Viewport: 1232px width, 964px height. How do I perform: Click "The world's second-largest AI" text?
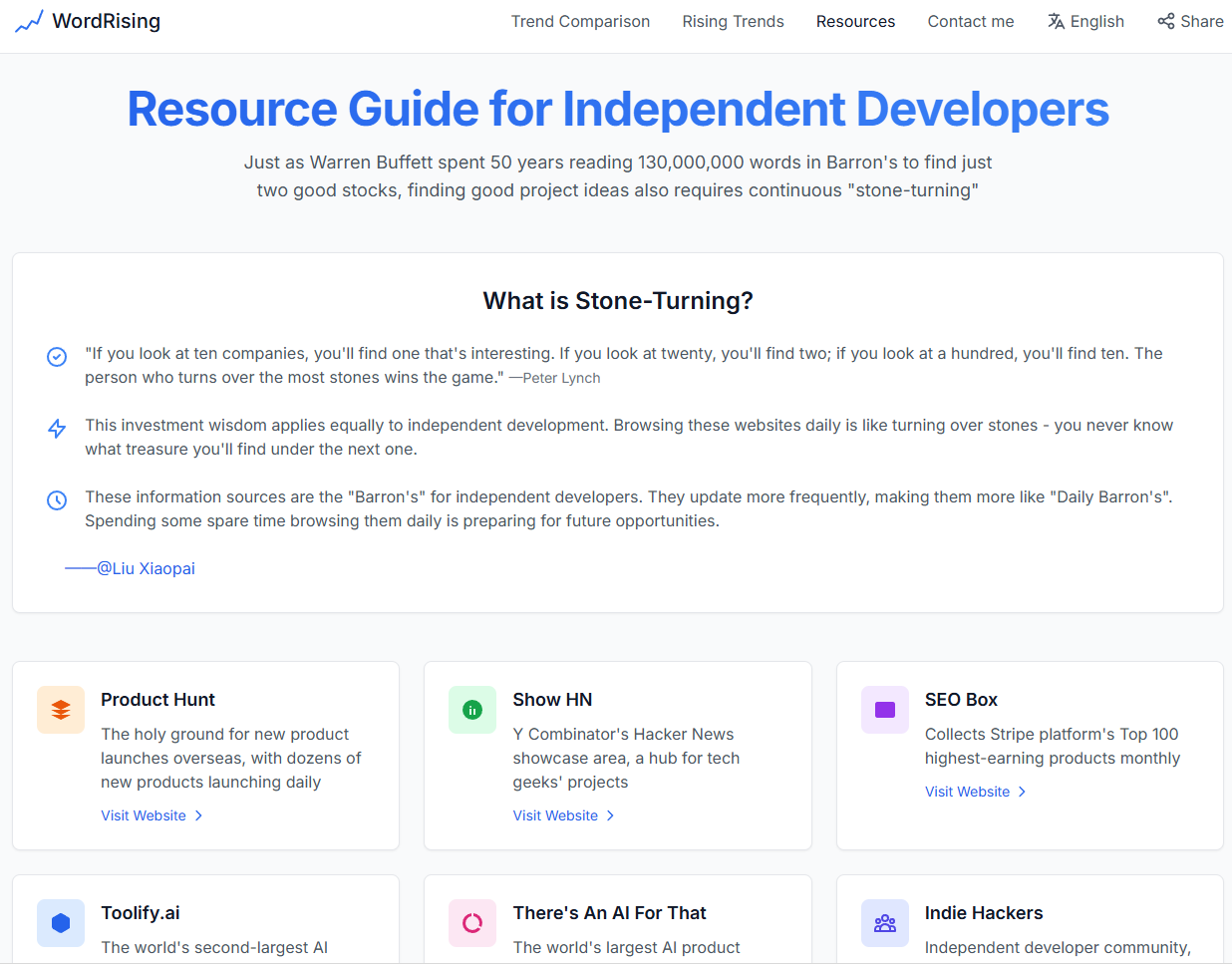214,947
